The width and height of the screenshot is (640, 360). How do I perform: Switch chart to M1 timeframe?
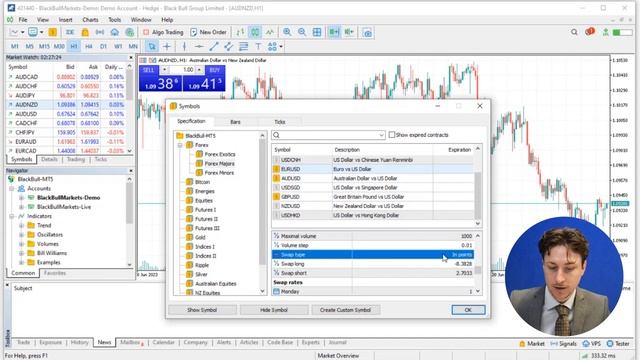(x=15, y=47)
